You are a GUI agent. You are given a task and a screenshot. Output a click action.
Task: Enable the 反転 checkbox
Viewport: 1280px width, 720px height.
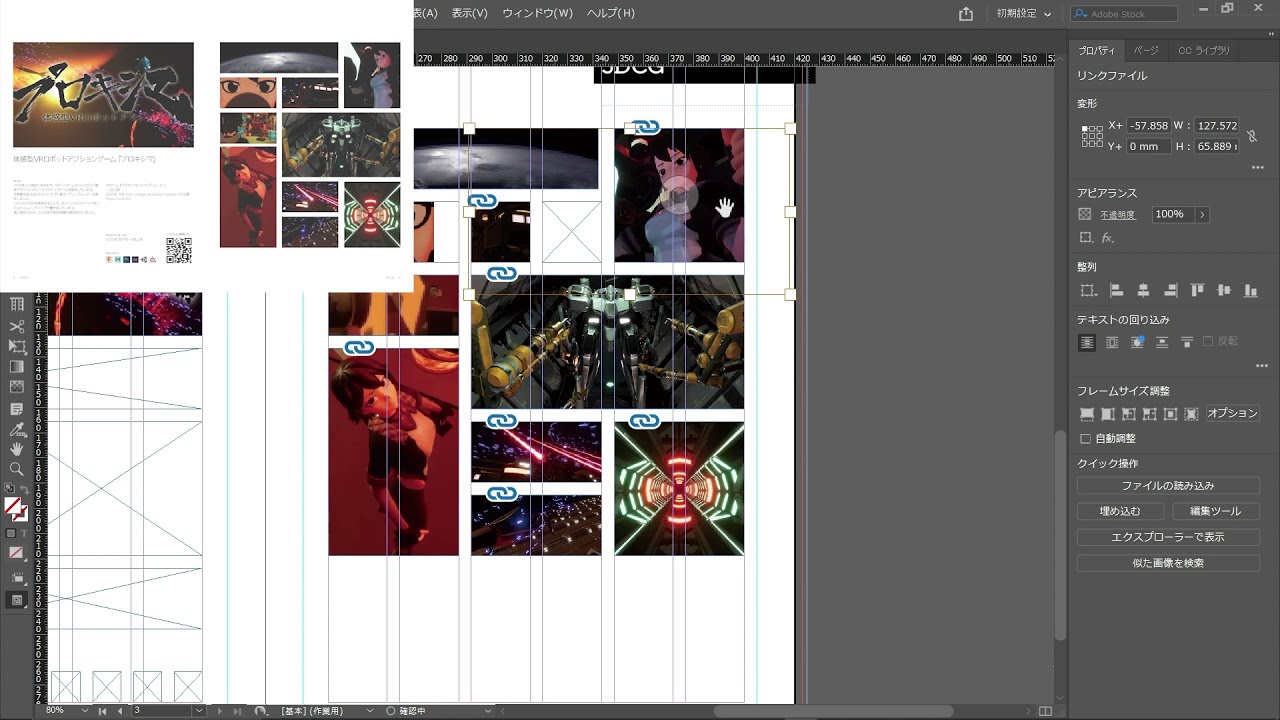(1208, 342)
